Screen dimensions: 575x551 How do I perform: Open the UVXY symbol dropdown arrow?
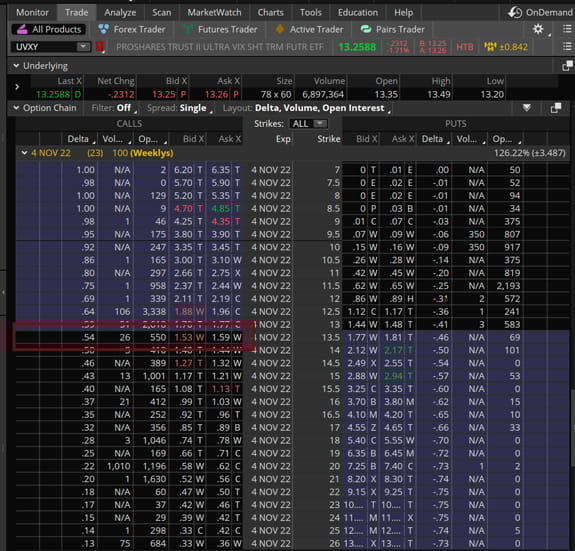click(x=83, y=47)
